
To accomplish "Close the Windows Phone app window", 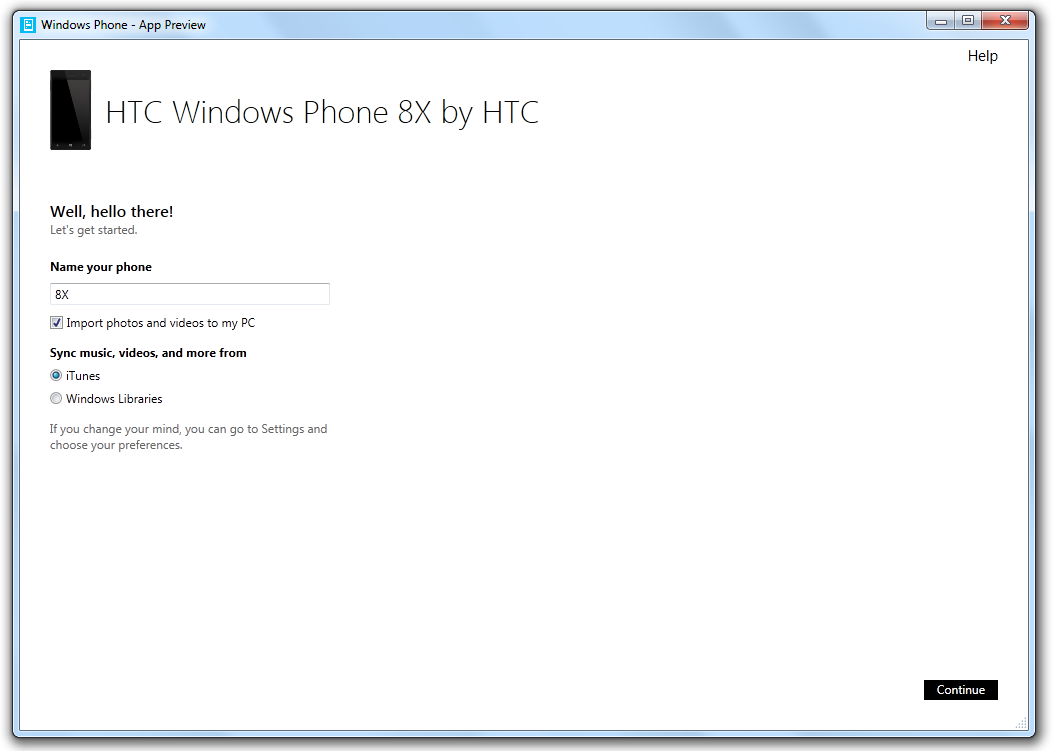I will [x=1005, y=21].
